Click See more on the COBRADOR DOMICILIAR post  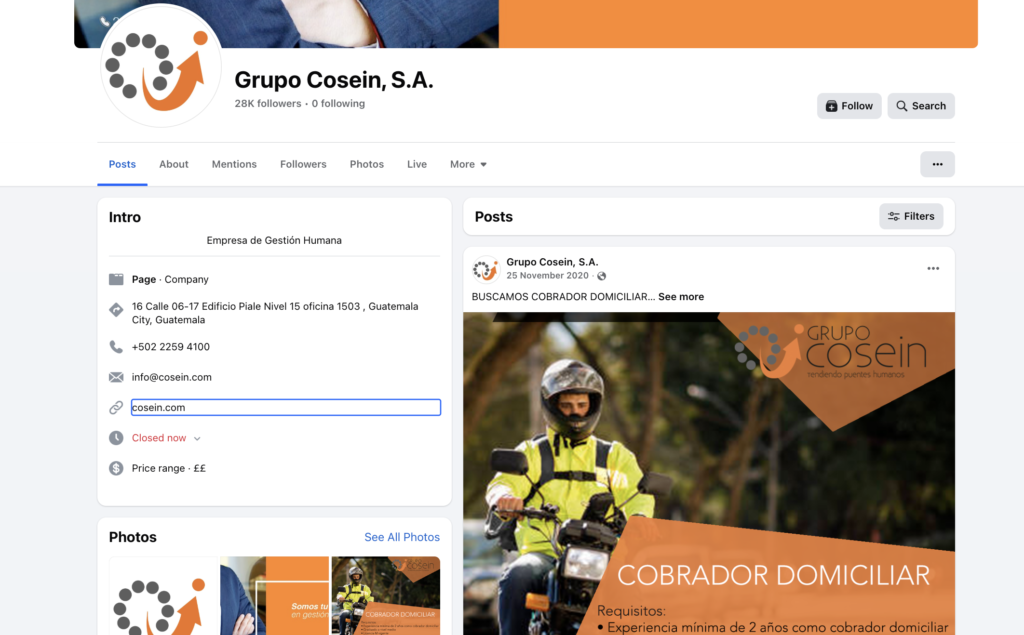pos(681,296)
